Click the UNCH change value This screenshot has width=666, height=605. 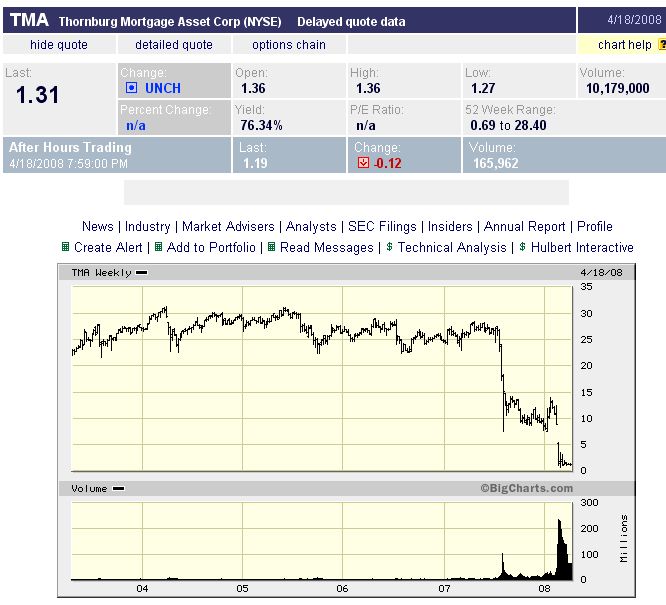[163, 88]
